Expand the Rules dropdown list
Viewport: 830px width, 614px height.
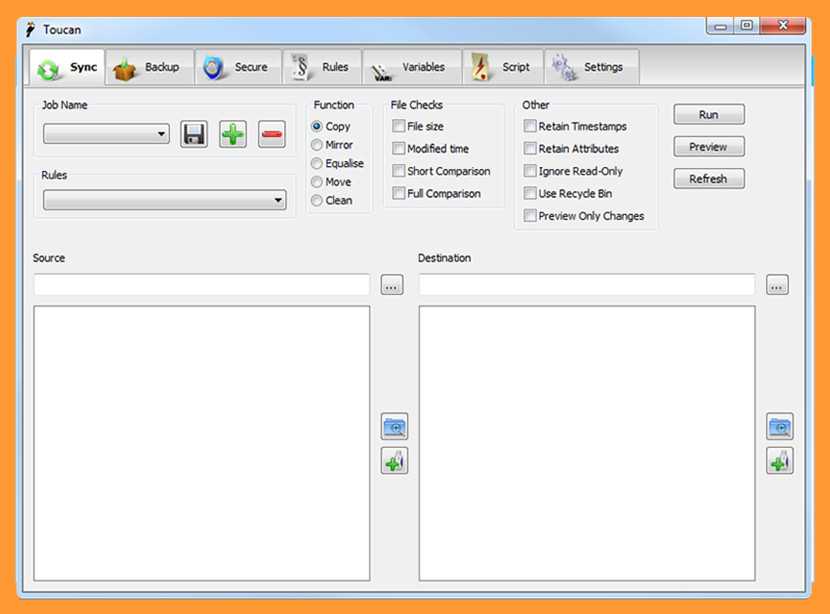point(165,200)
